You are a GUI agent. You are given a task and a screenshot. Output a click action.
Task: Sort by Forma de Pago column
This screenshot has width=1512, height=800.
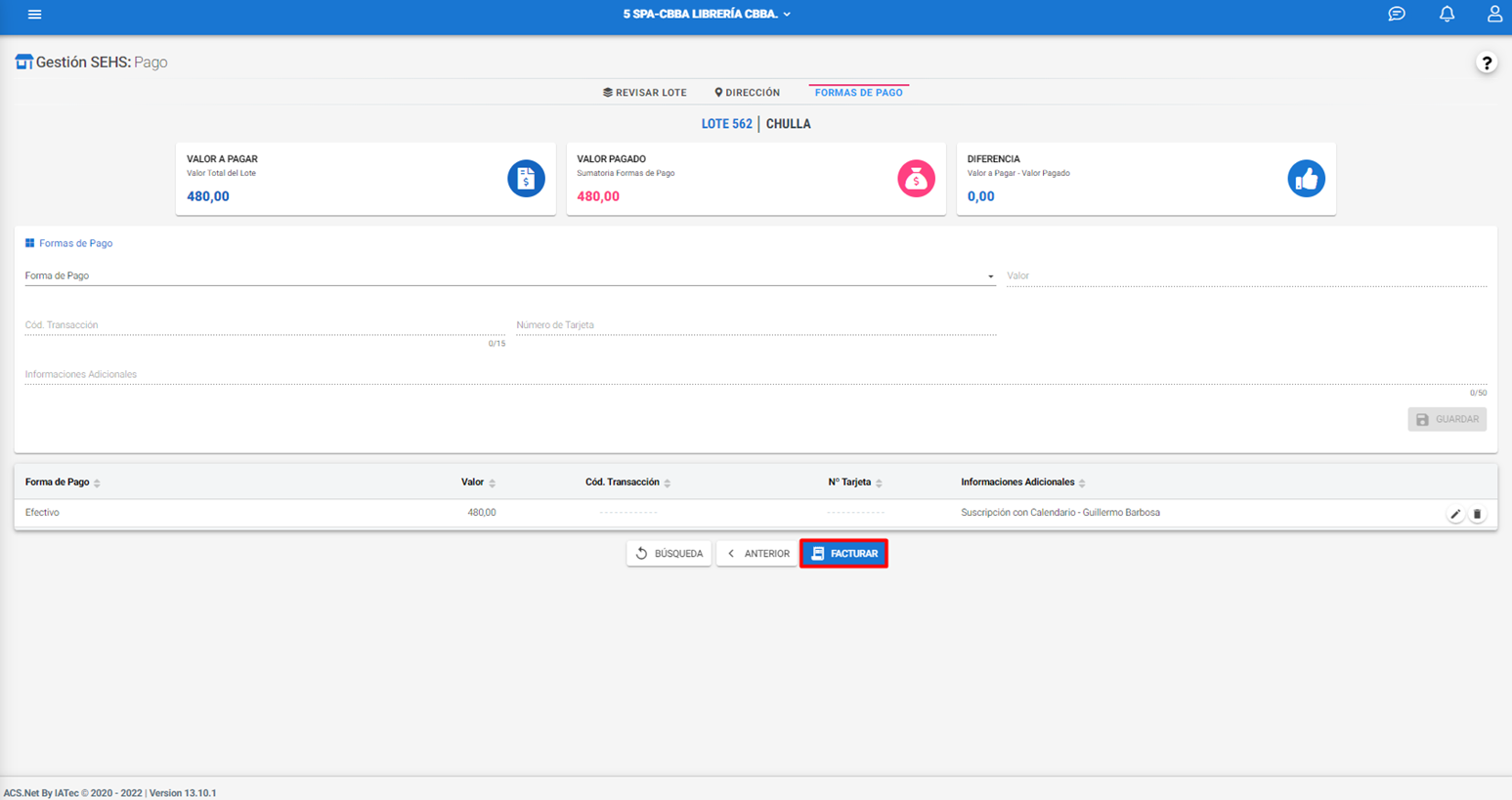point(64,483)
